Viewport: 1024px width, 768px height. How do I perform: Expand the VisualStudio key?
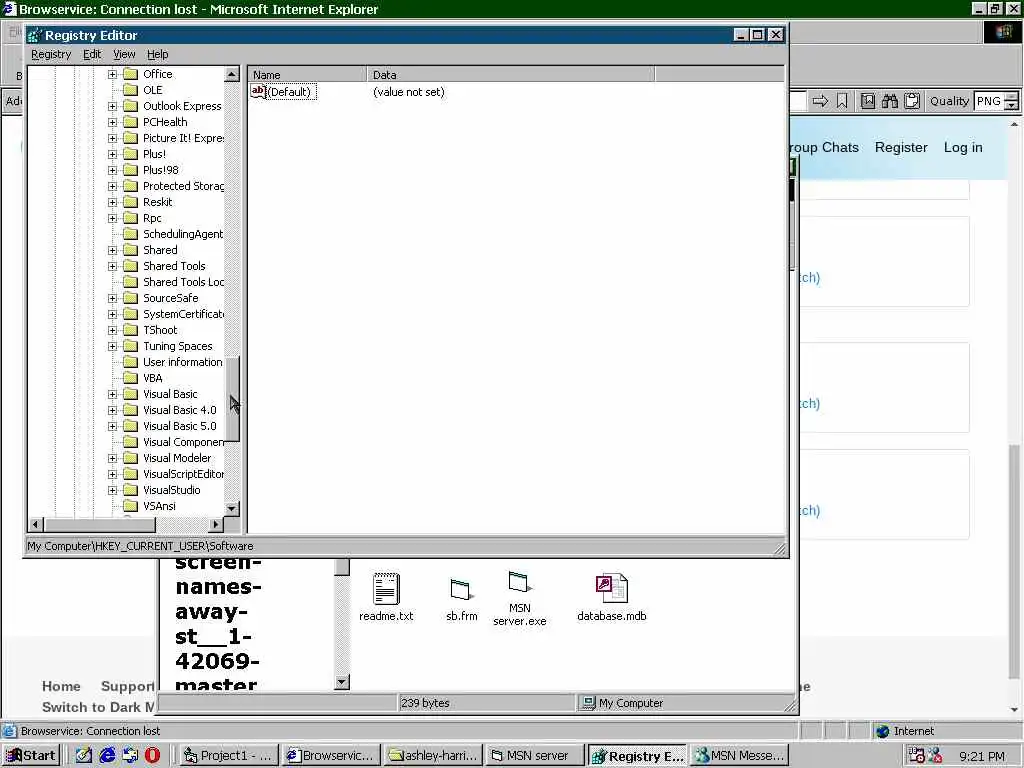click(112, 490)
